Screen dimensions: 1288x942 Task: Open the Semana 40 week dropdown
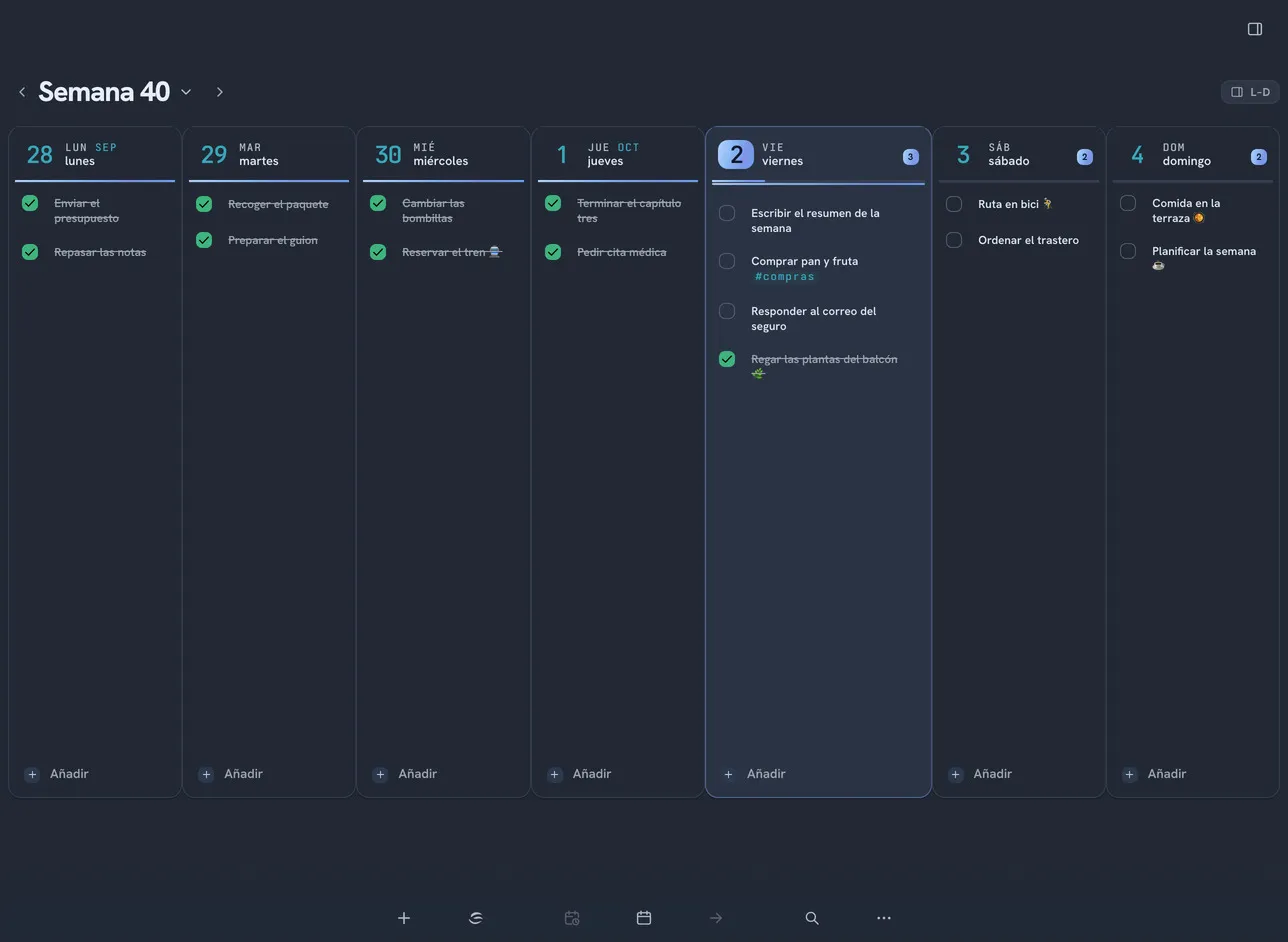186,92
